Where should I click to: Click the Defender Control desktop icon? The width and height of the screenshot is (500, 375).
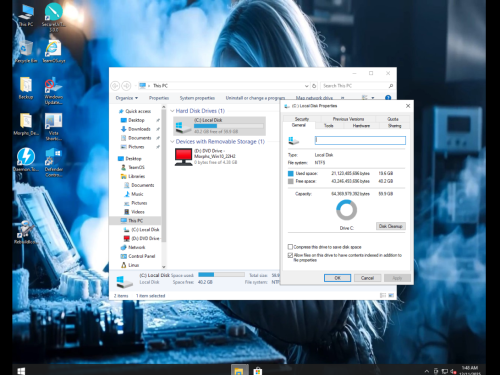point(53,162)
